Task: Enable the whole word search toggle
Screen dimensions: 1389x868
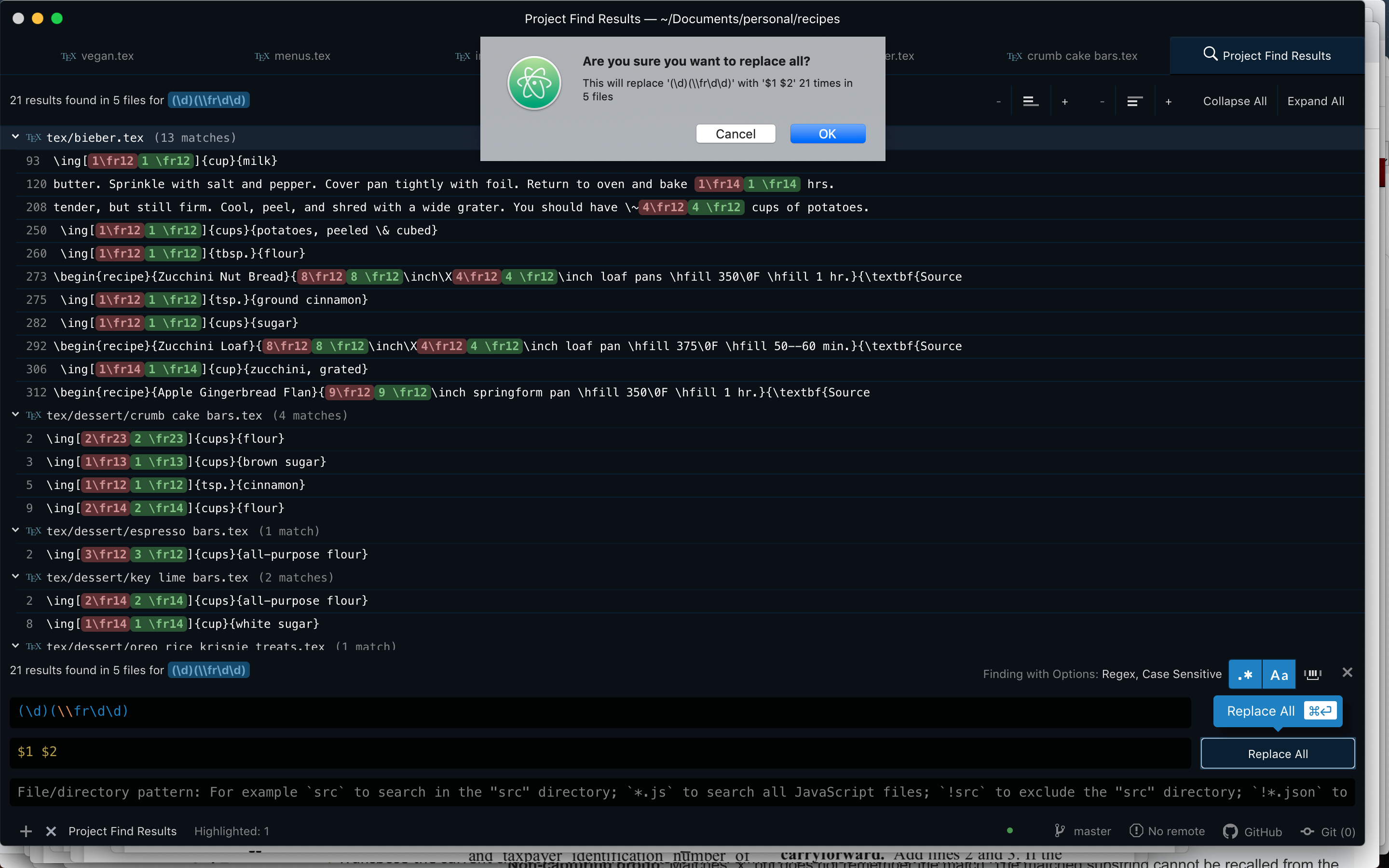Action: click(x=1313, y=674)
